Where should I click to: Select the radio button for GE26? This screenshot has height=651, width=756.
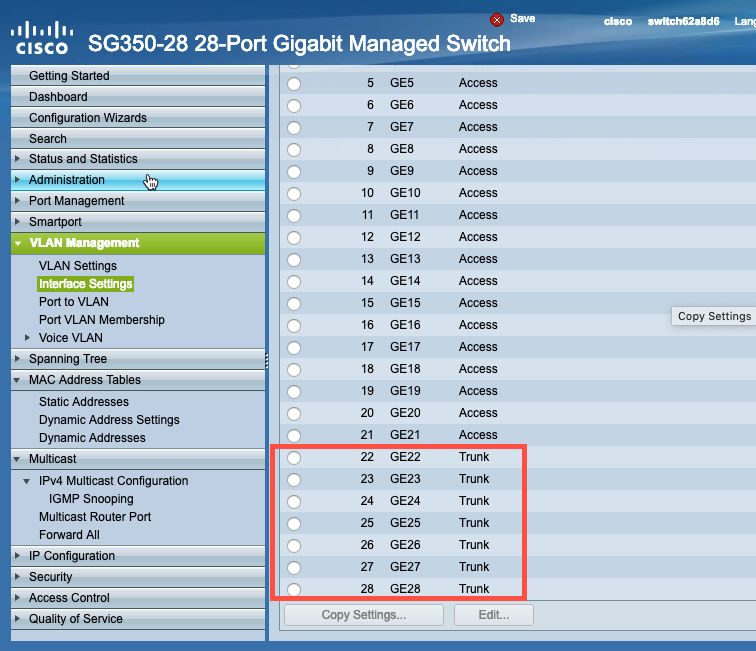pos(294,546)
